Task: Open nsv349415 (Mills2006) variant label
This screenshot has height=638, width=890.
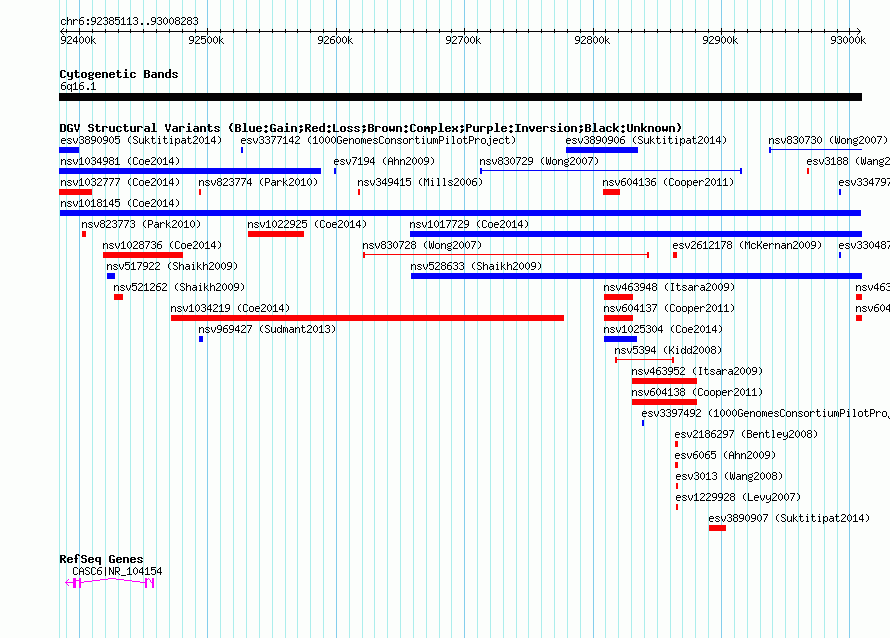Action: point(420,182)
